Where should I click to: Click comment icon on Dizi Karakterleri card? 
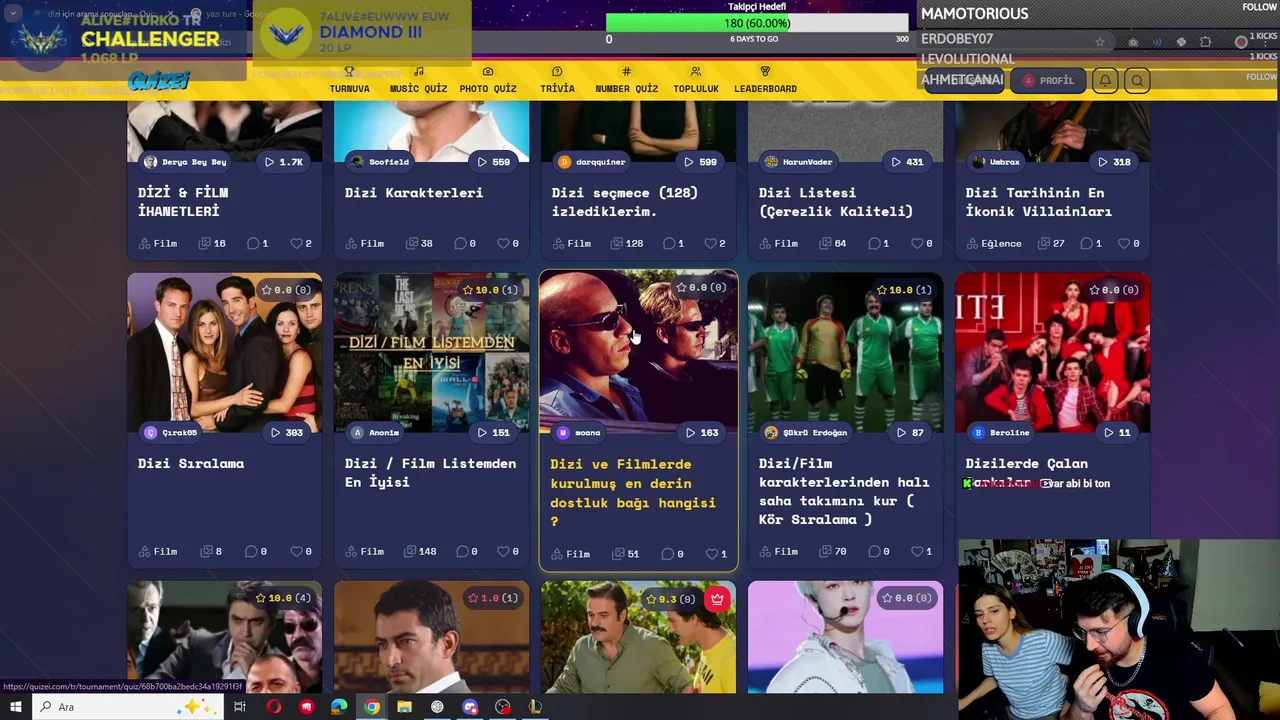click(459, 243)
